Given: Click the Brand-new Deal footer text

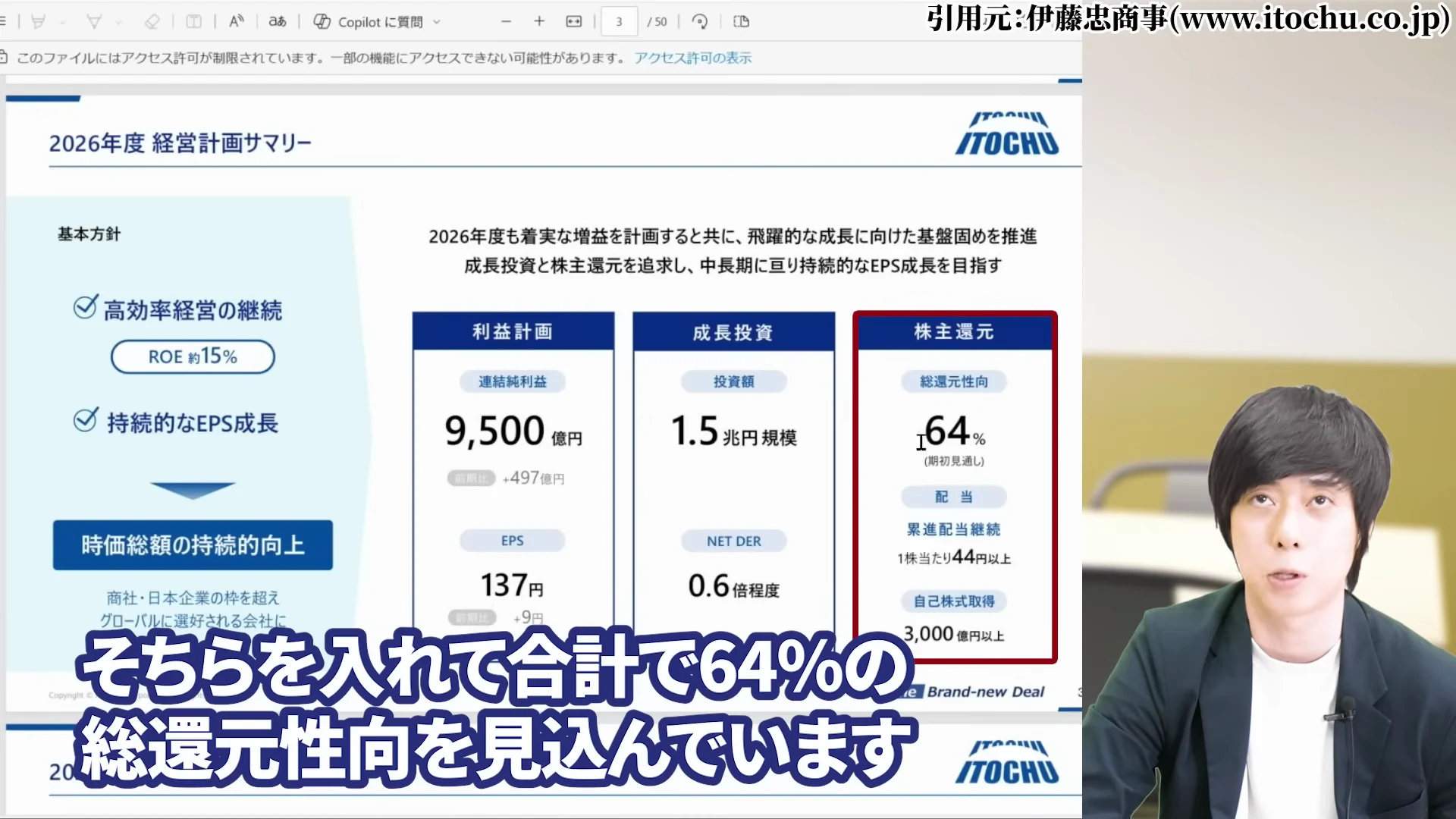Looking at the screenshot, I should [x=985, y=692].
